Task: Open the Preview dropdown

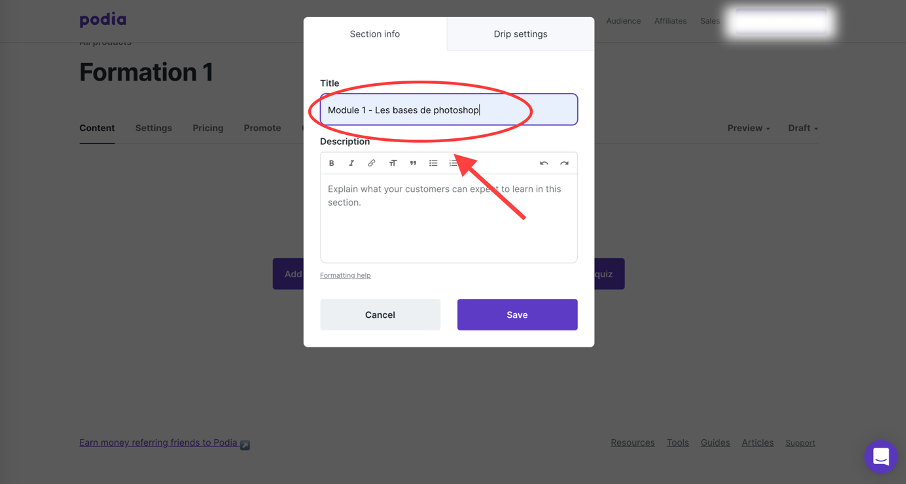Action: coord(748,128)
